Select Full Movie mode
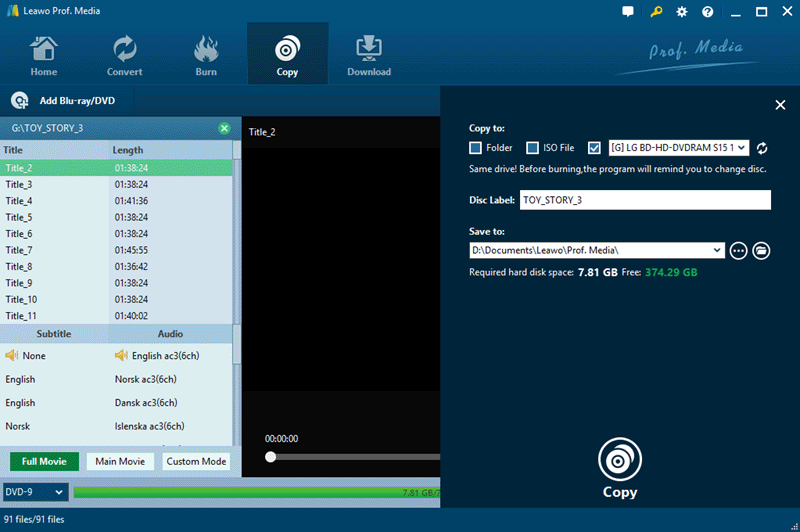This screenshot has height=532, width=800. 44,462
